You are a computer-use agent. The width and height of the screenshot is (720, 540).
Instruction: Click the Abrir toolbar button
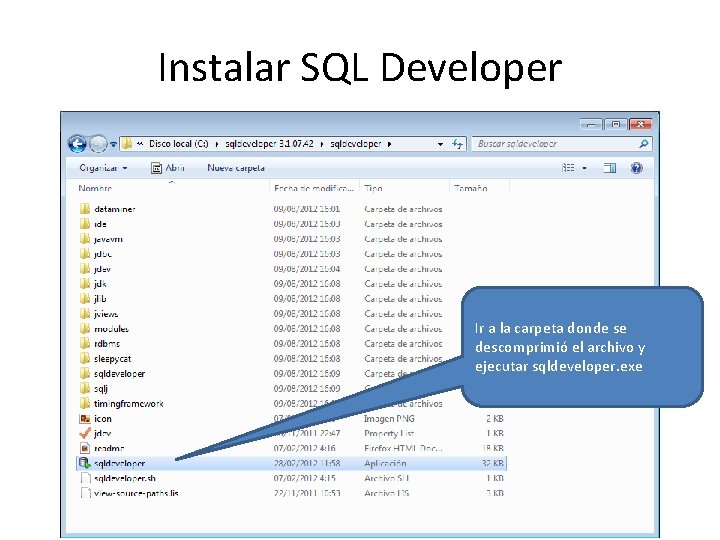168,168
